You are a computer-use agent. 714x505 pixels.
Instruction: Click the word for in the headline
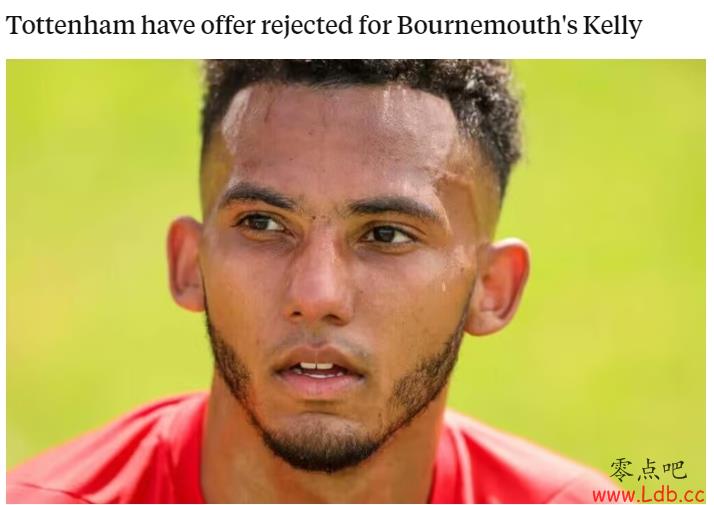point(375,25)
